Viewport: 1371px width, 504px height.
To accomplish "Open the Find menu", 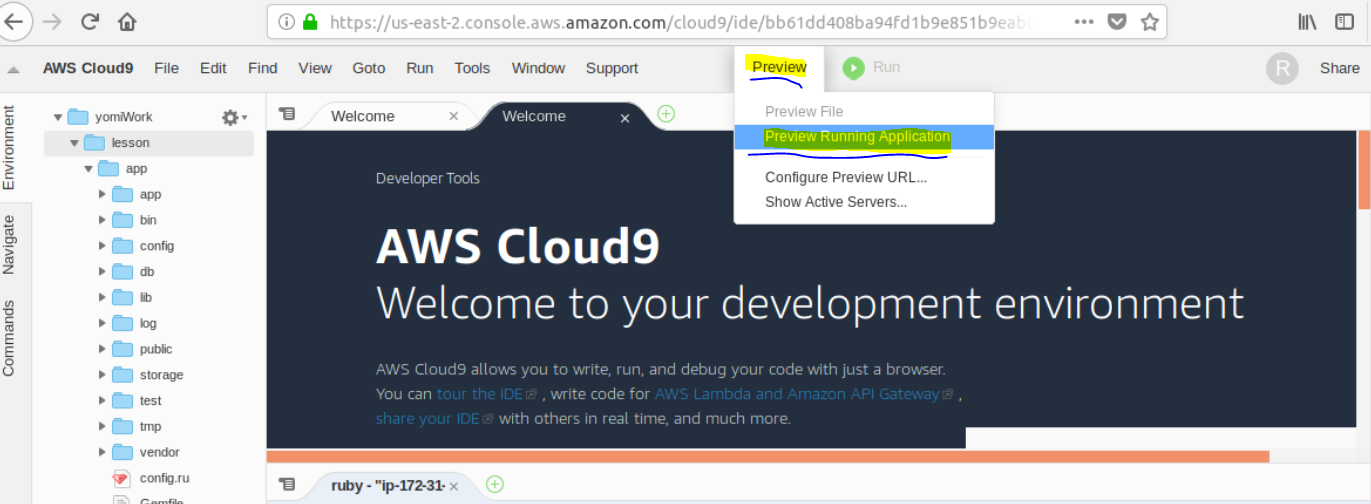I will pyautogui.click(x=262, y=68).
